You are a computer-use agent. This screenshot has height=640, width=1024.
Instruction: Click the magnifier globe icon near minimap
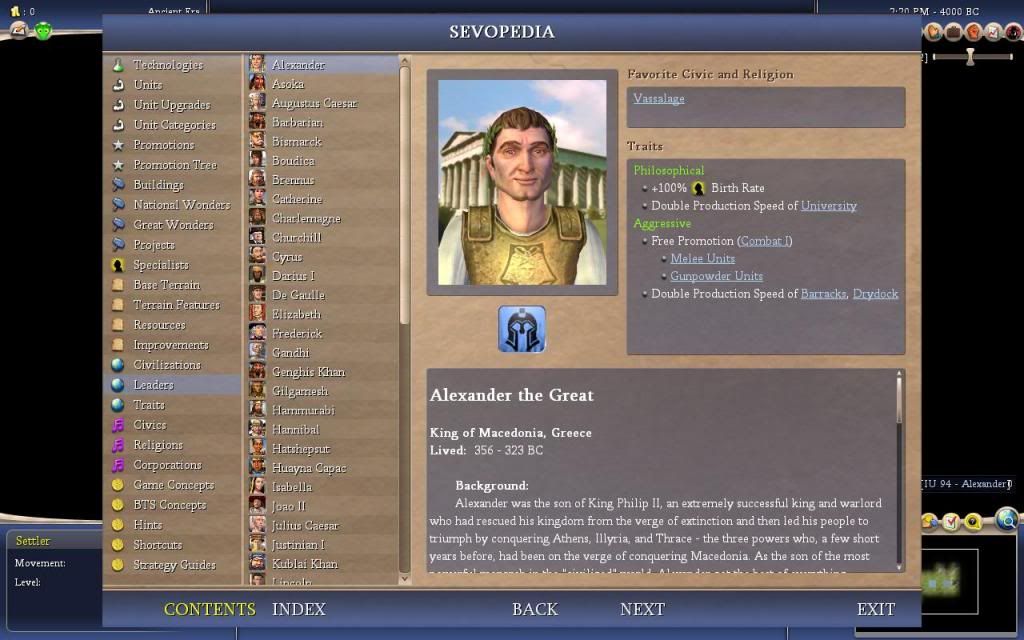coord(1007,520)
